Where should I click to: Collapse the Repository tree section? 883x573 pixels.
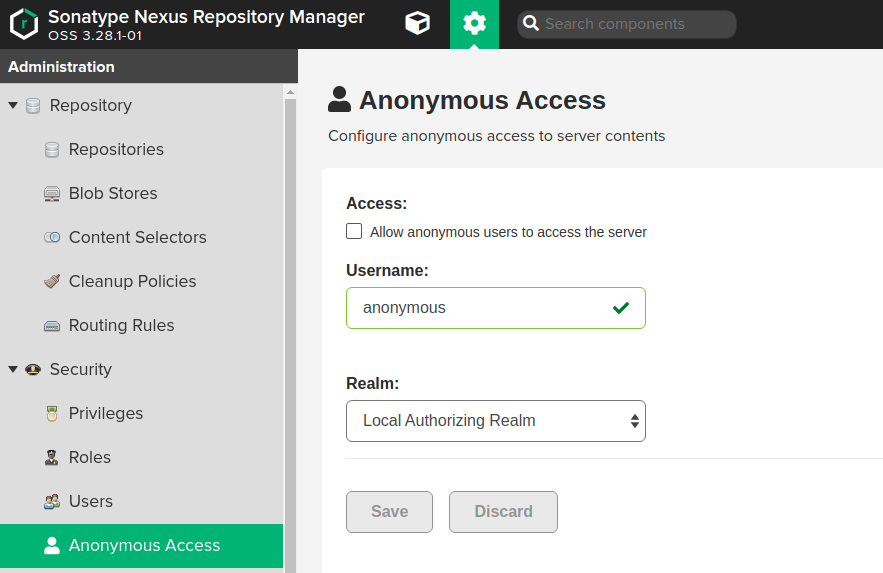point(13,106)
